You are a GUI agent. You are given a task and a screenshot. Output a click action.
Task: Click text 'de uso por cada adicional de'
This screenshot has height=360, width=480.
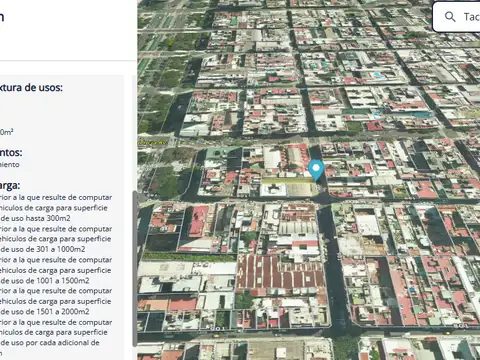pyautogui.click(x=50, y=343)
